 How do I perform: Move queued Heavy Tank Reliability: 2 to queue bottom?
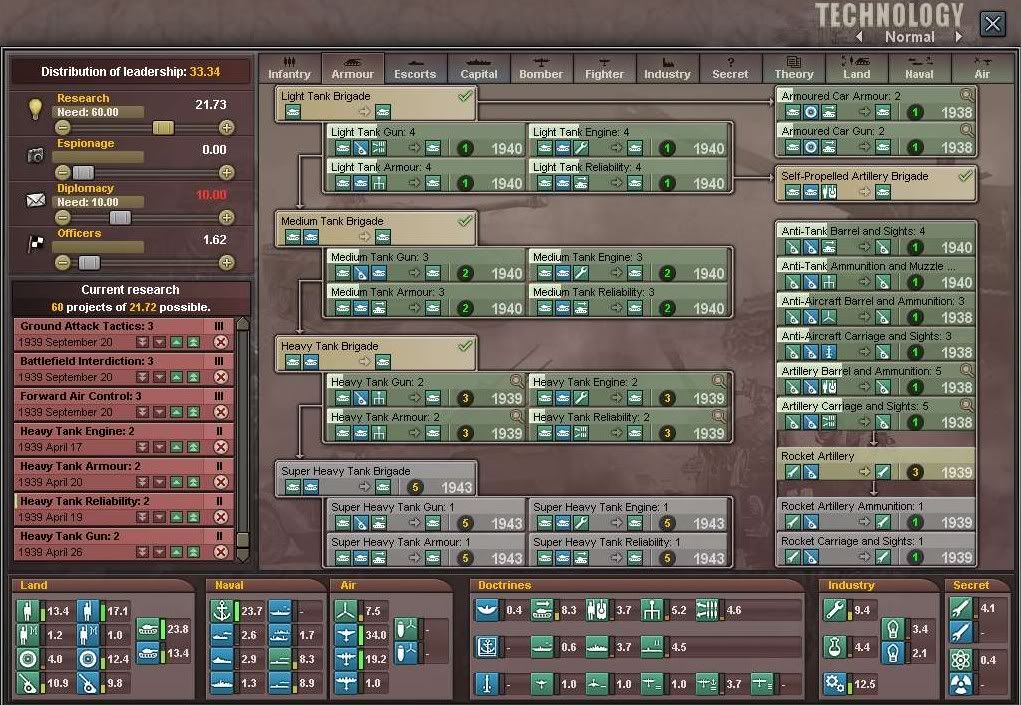(142, 518)
